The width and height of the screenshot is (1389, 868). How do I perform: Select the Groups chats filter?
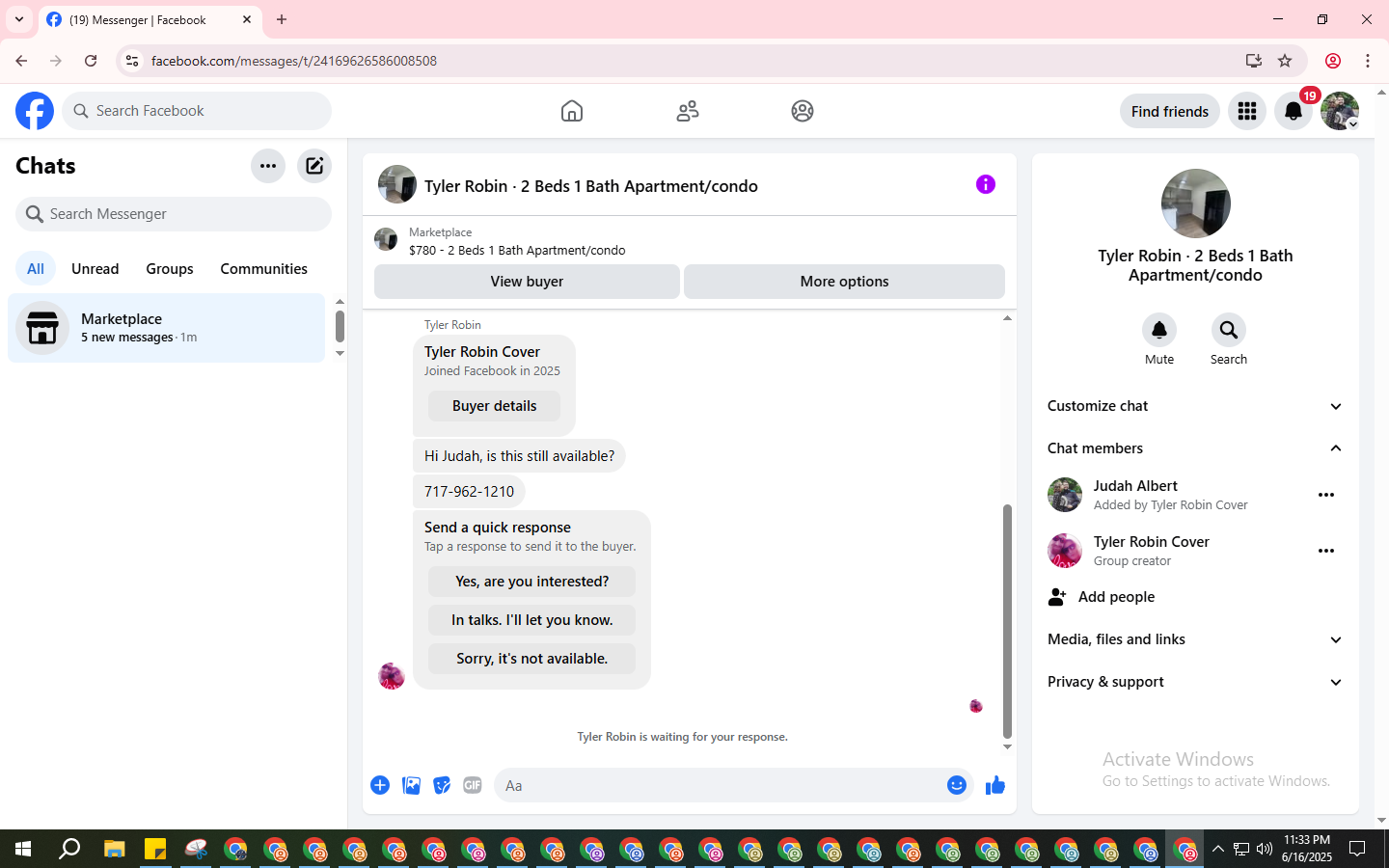(x=170, y=269)
